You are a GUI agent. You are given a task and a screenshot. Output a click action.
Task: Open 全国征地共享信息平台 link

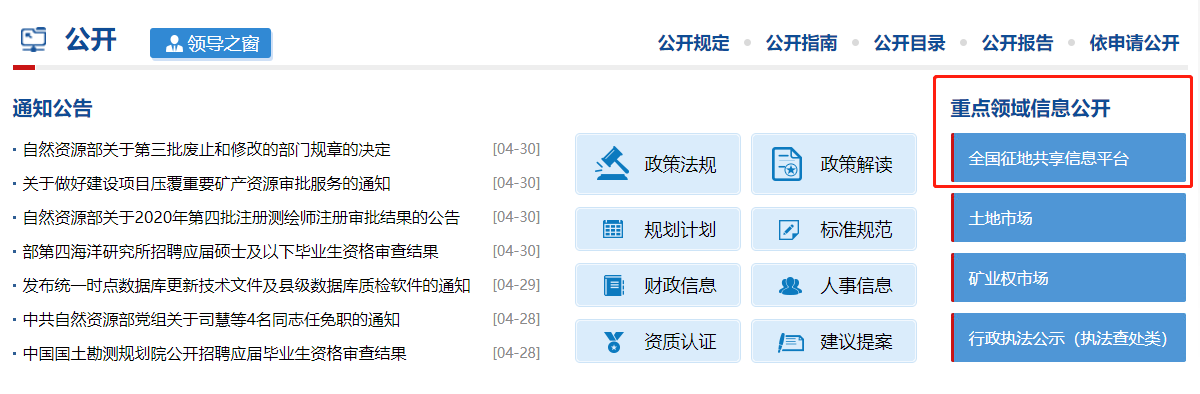point(1068,158)
